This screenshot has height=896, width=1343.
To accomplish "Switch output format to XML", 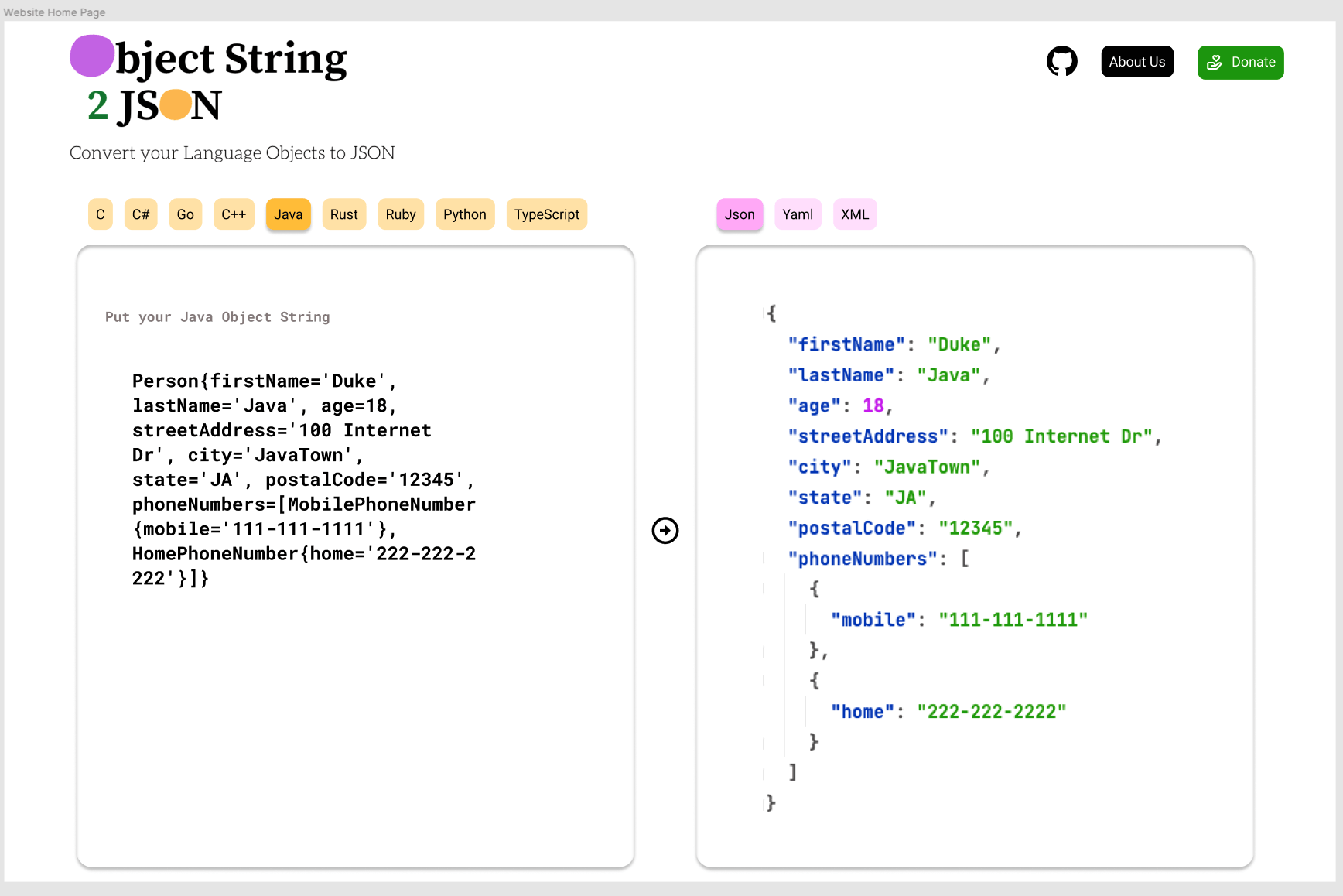I will tap(854, 214).
